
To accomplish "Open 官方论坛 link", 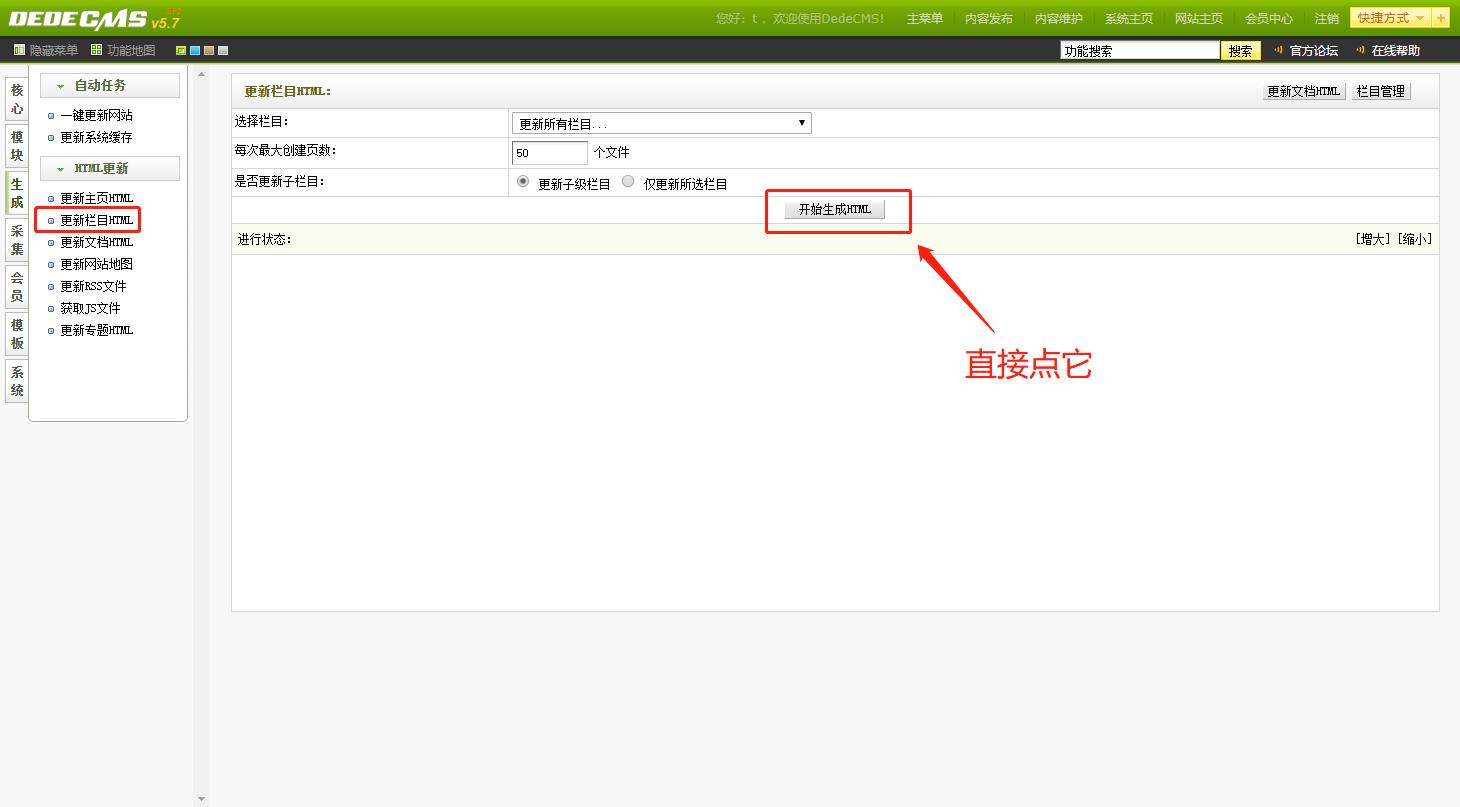I will 1313,50.
